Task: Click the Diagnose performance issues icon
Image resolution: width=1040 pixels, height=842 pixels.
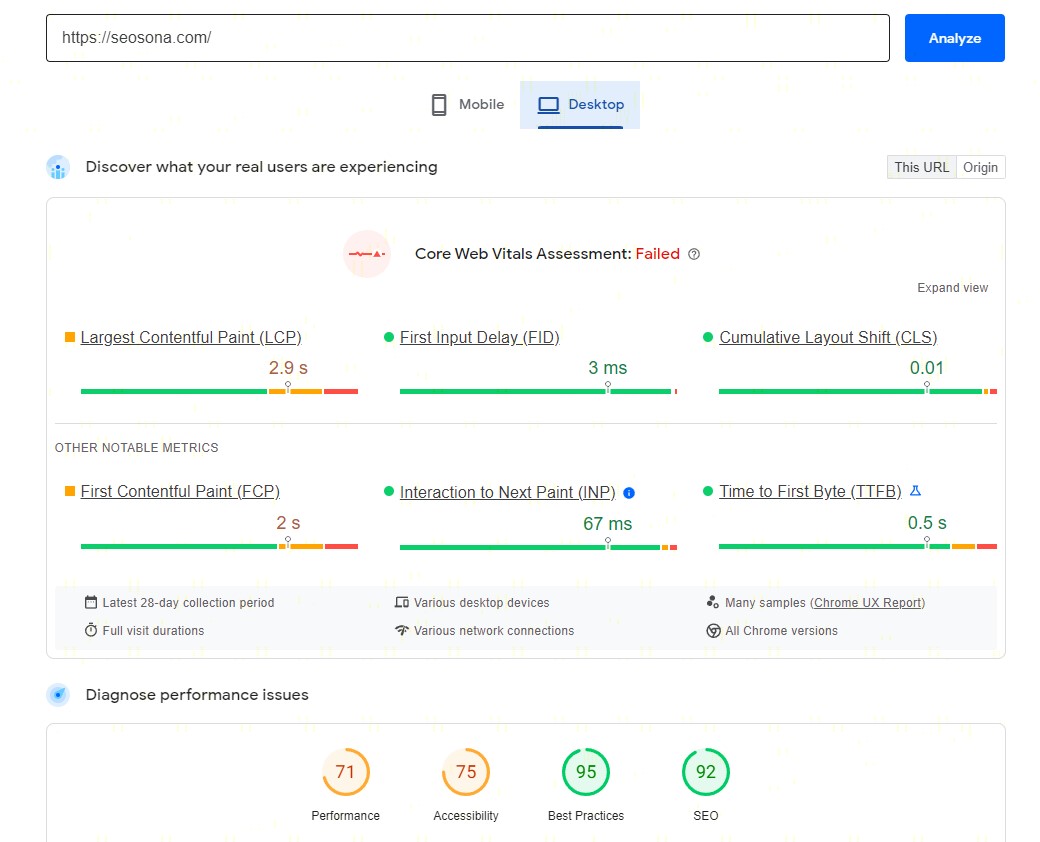Action: (x=58, y=695)
